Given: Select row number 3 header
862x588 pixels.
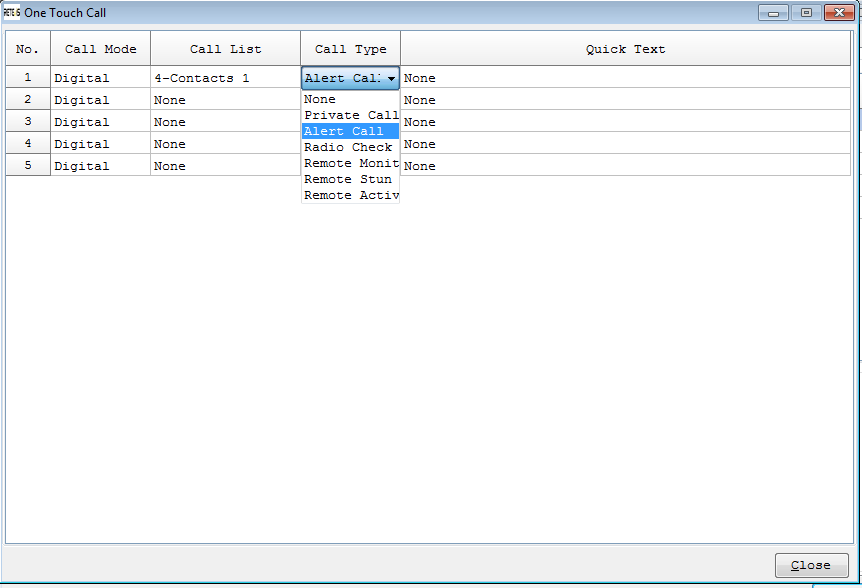Looking at the screenshot, I should click(28, 122).
